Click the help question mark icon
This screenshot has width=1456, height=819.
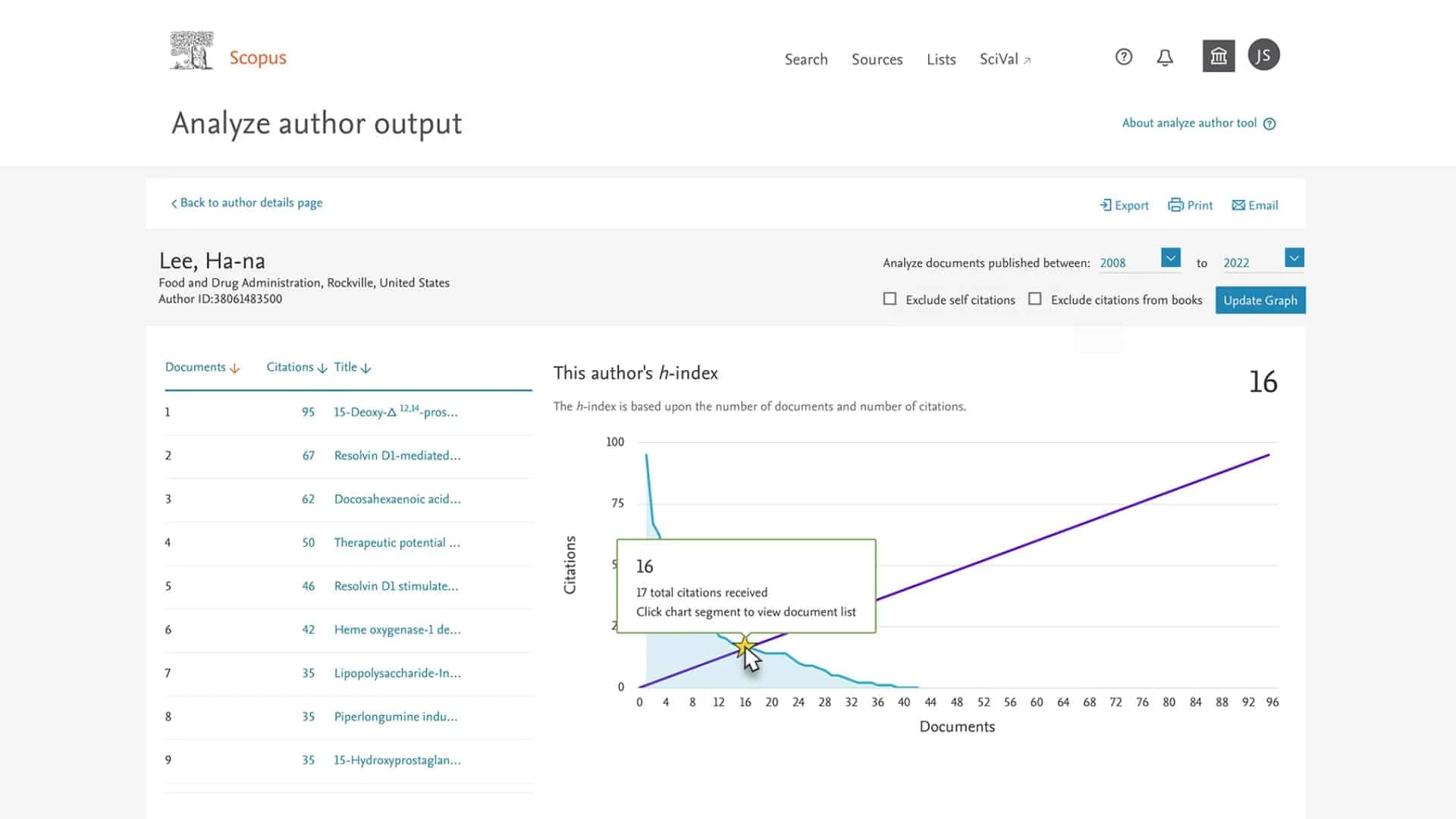tap(1124, 55)
